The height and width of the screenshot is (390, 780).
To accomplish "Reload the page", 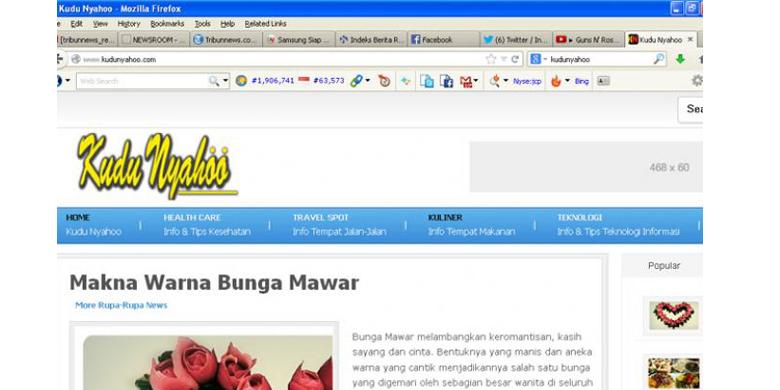I will 515,59.
